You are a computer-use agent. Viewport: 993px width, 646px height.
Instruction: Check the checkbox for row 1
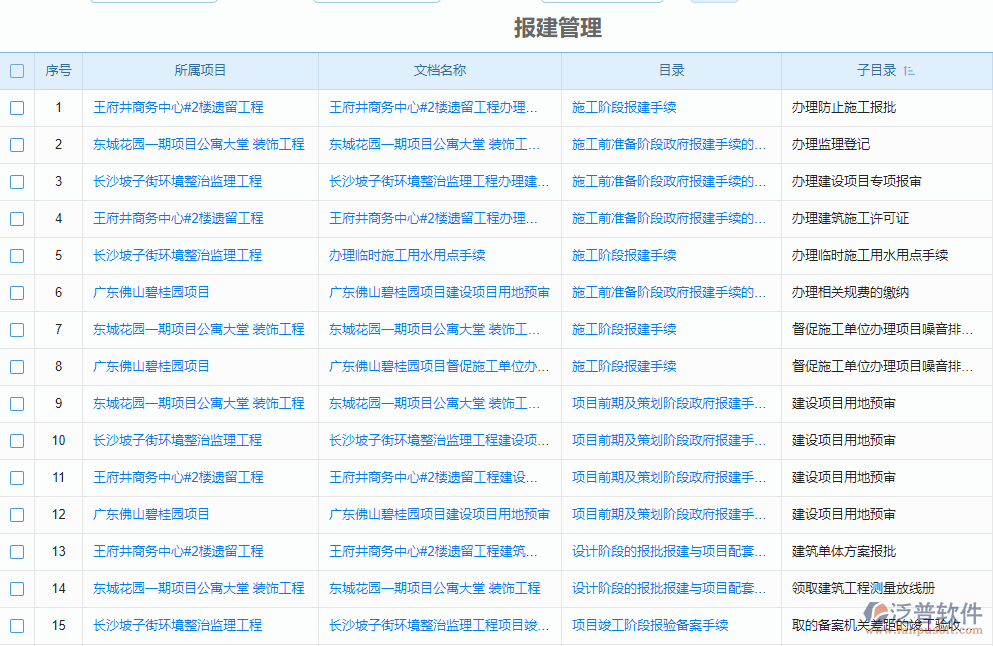tap(16, 108)
